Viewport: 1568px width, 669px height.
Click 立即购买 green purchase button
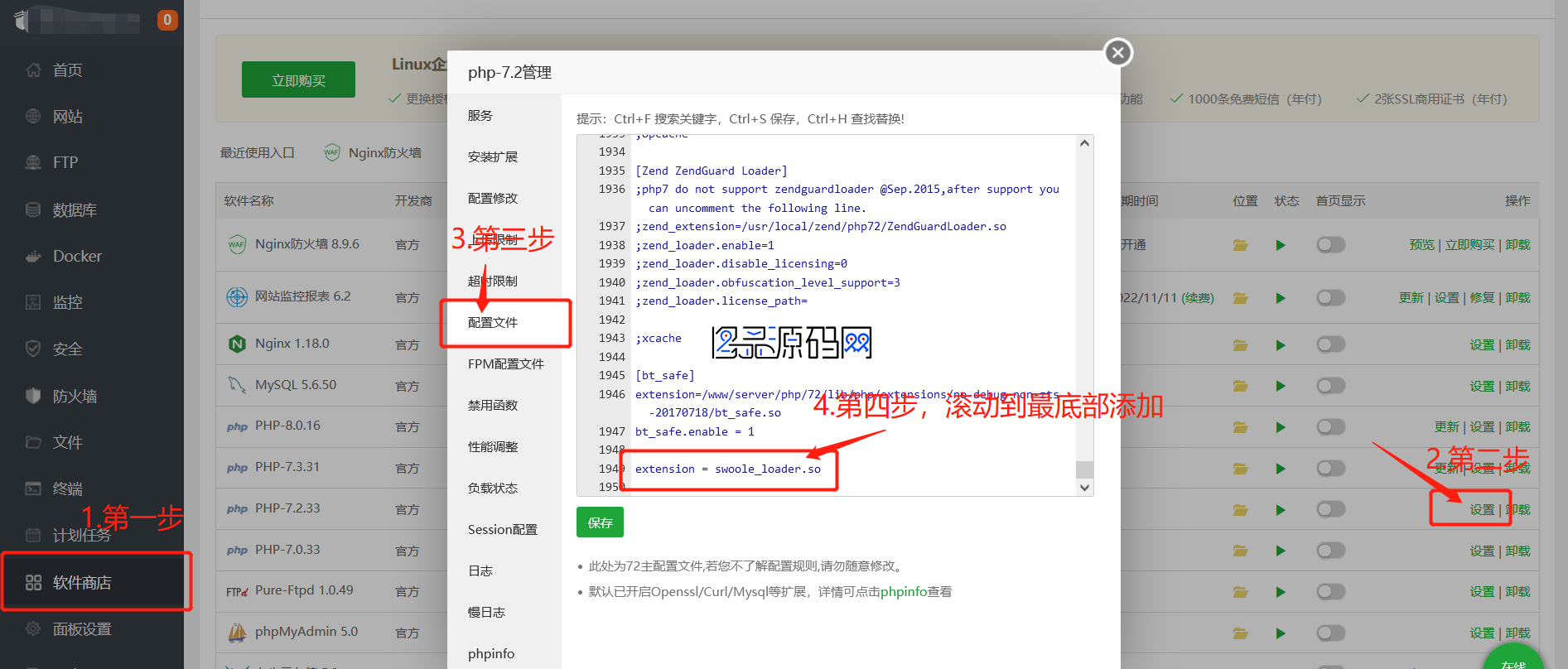tap(298, 80)
